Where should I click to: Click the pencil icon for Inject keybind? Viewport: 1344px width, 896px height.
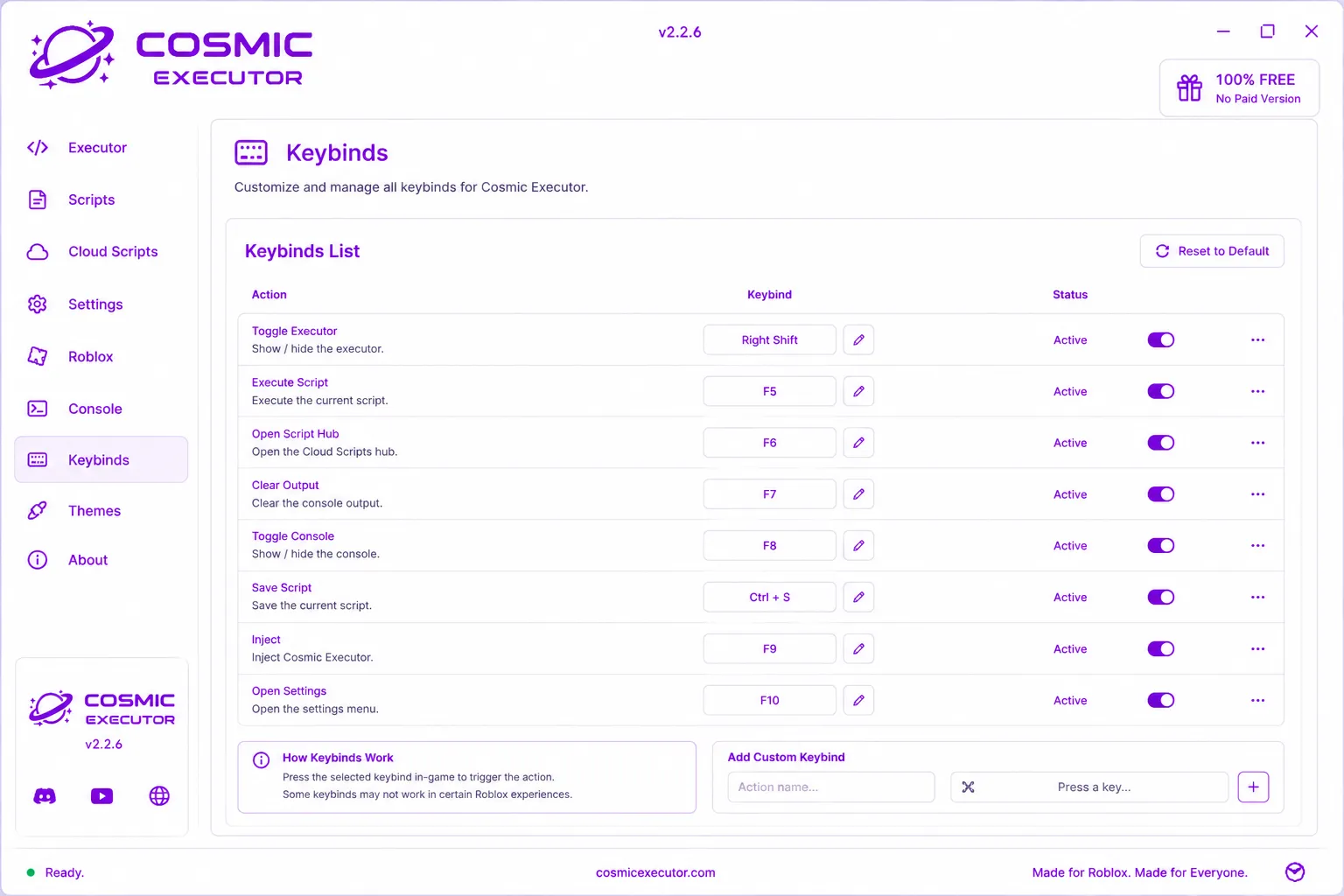coord(858,648)
